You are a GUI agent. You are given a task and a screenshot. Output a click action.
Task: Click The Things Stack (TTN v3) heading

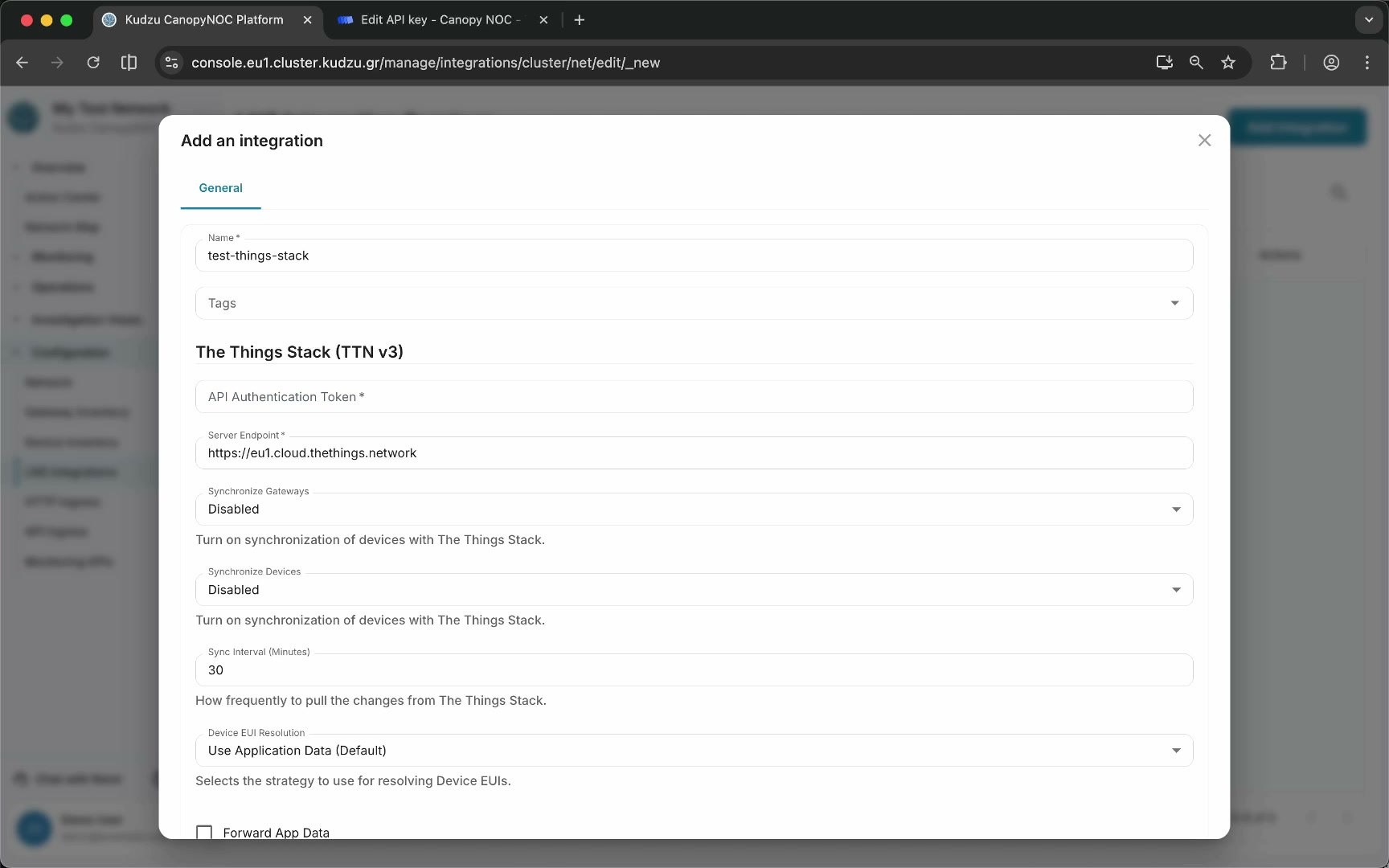299,352
